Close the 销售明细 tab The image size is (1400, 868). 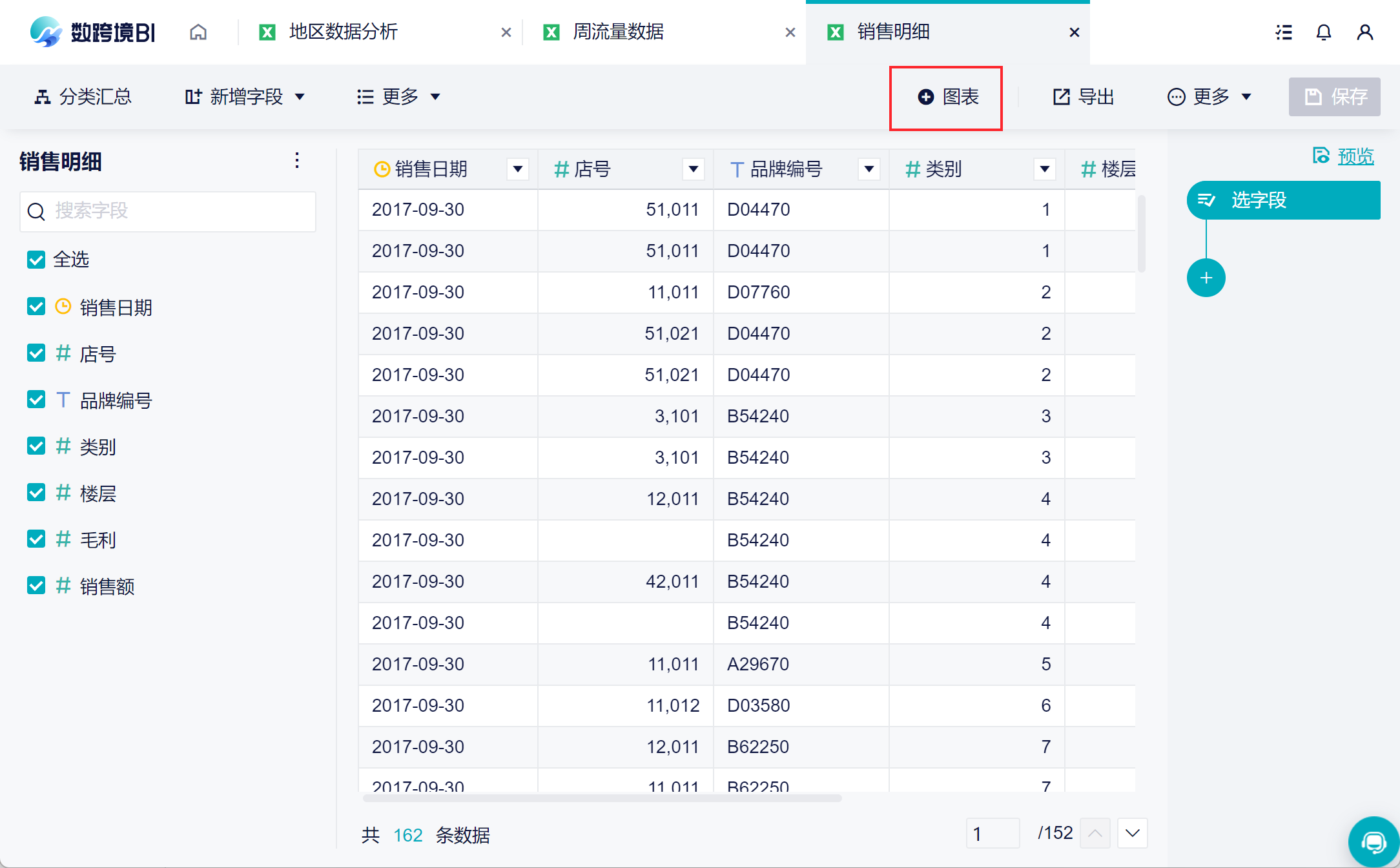(1075, 32)
